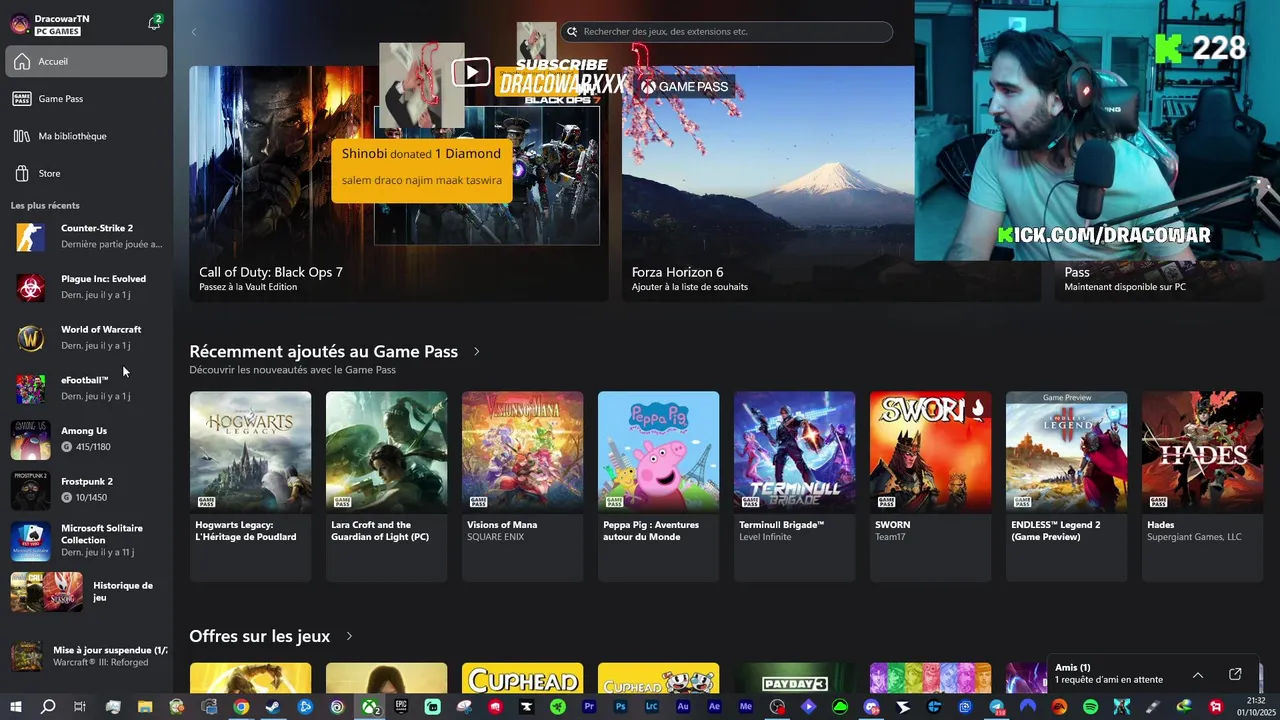Click the DracowarTN profile avatar
The width and height of the screenshot is (1280, 720).
click(20, 24)
